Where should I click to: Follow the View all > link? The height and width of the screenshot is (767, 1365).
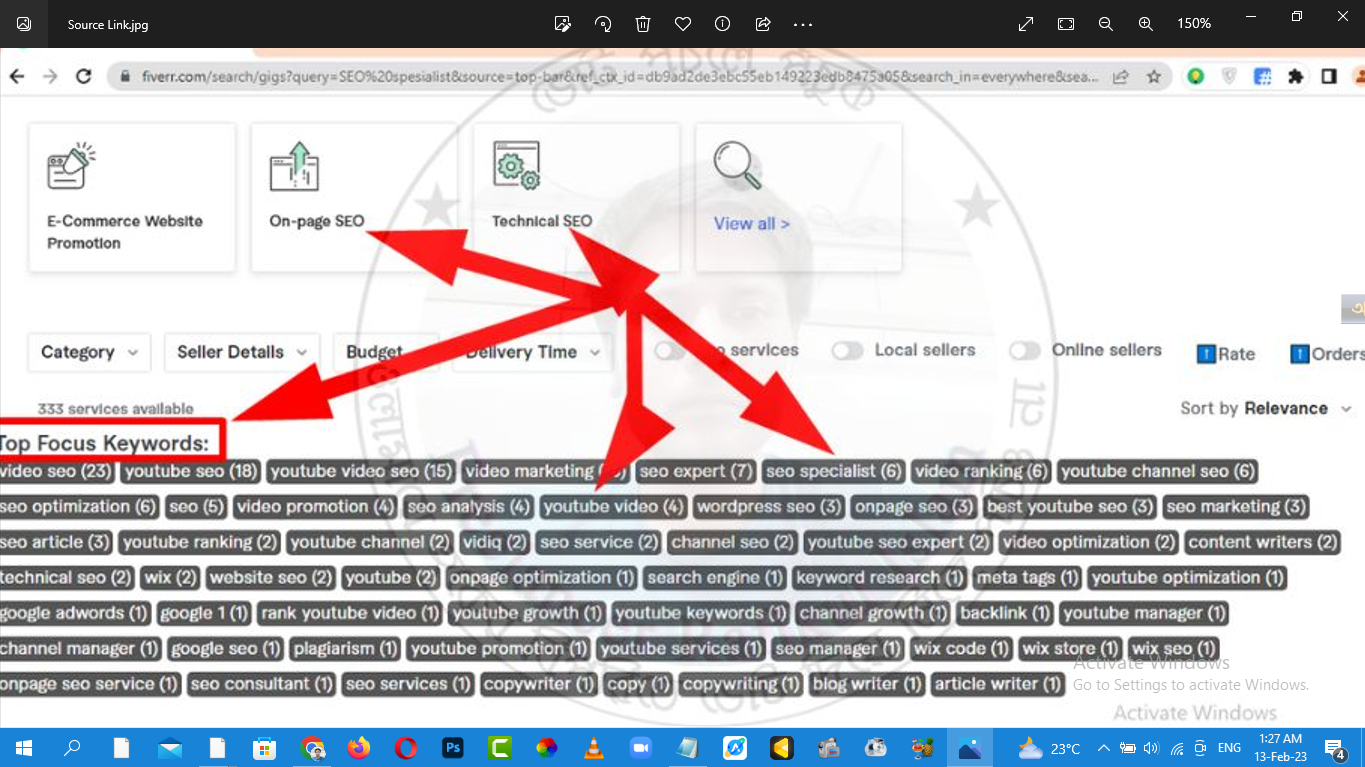click(752, 224)
